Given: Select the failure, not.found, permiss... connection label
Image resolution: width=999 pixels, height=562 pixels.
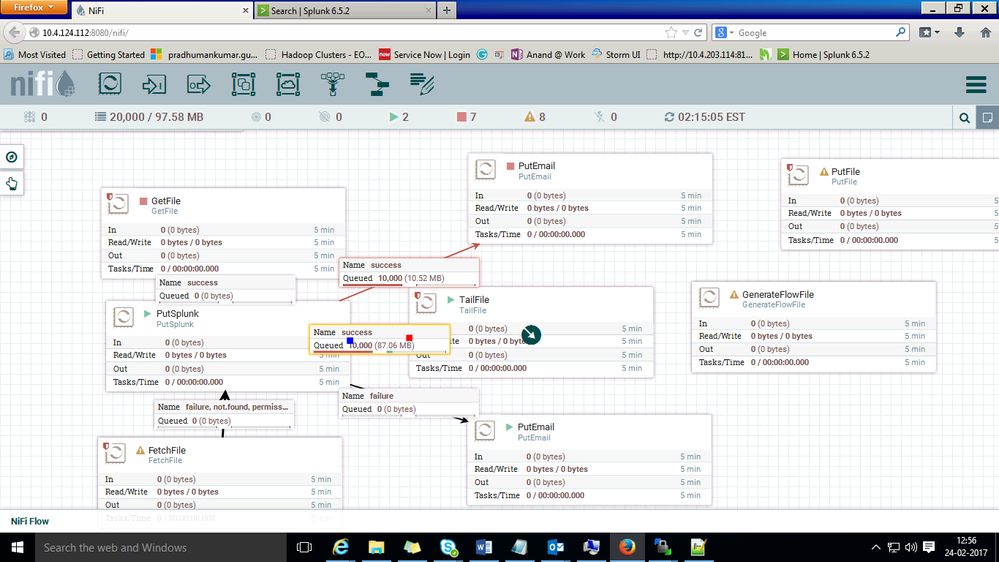Looking at the screenshot, I should pyautogui.click(x=224, y=414).
